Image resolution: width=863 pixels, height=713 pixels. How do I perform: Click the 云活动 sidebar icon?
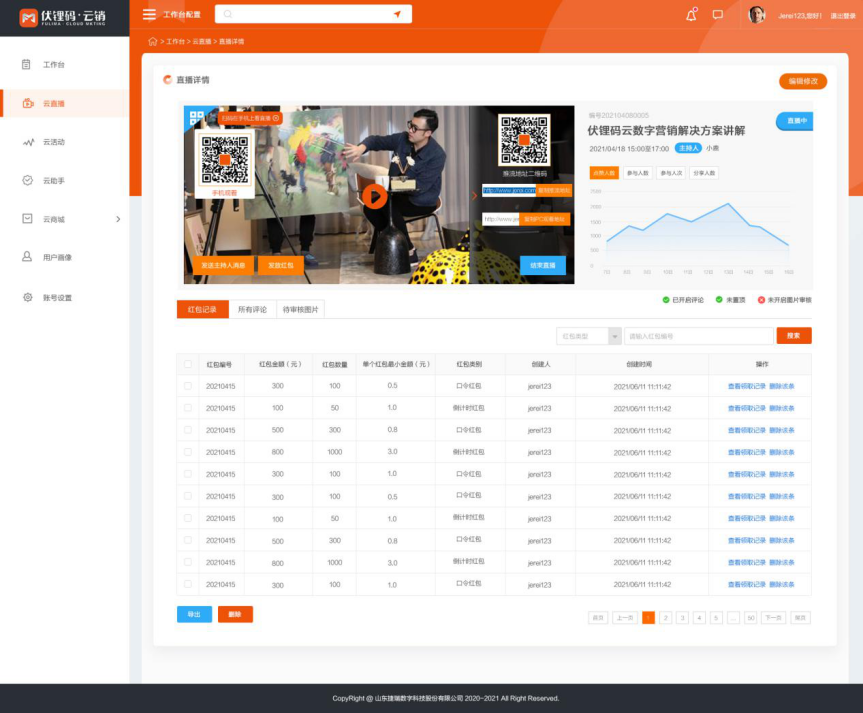click(27, 142)
